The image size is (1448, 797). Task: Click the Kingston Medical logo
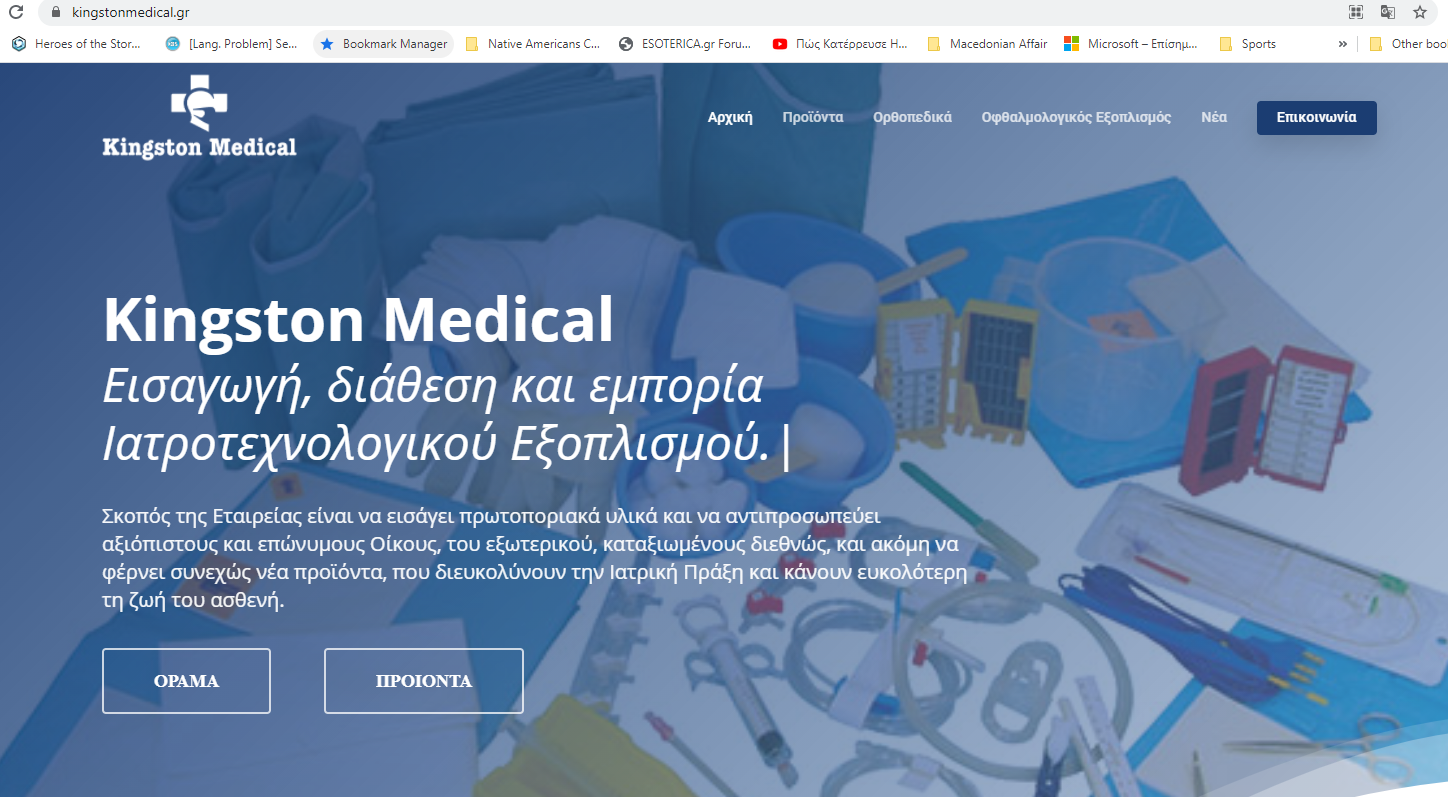point(199,115)
